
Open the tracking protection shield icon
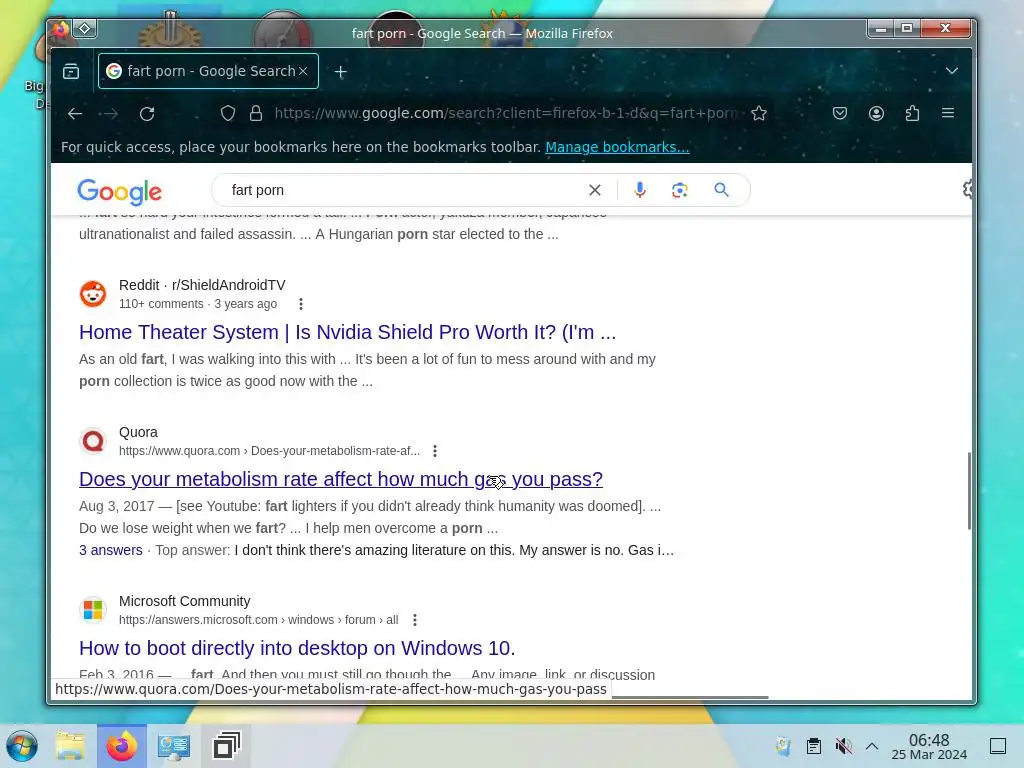227,114
